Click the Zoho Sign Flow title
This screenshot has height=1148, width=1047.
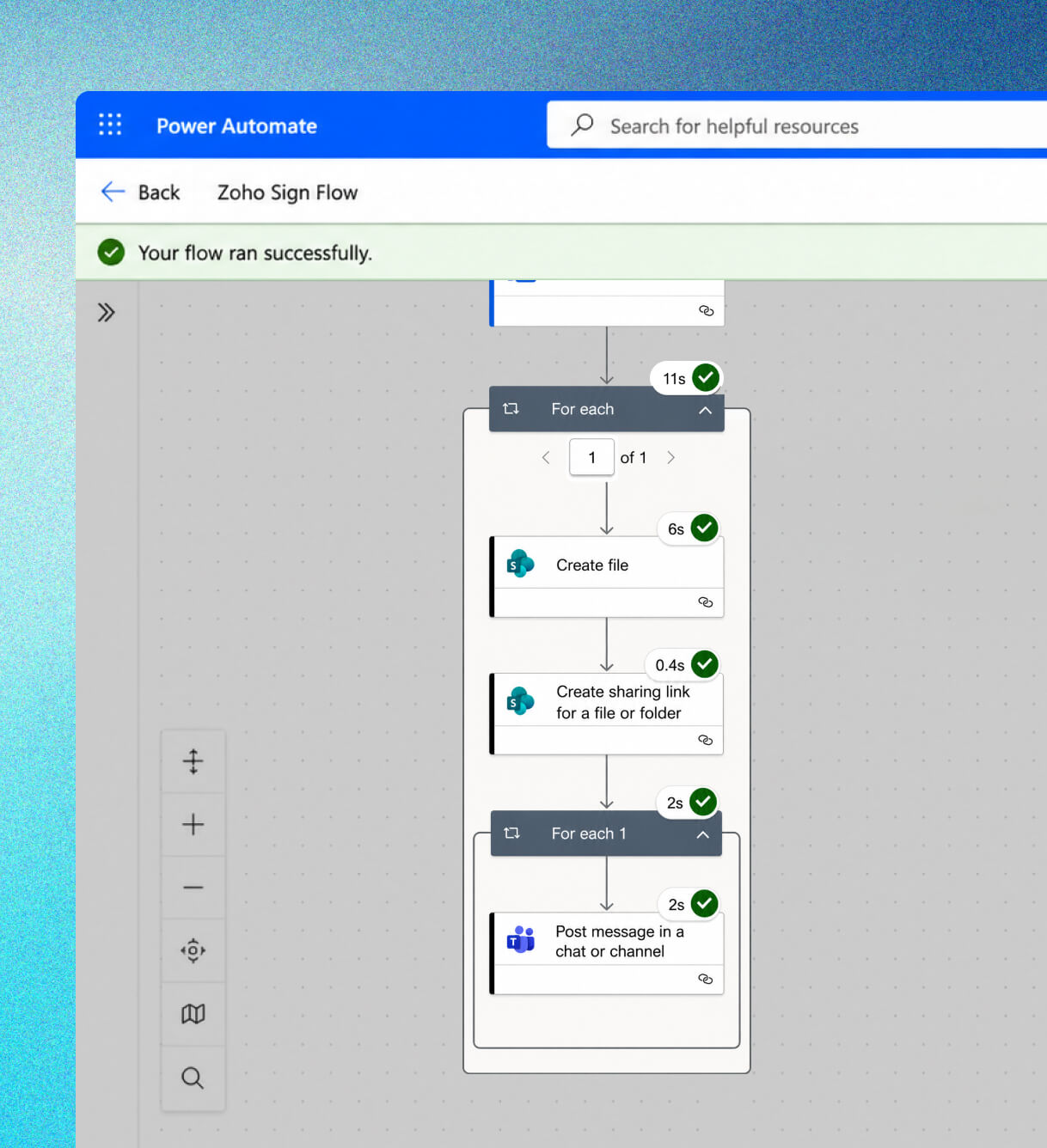pos(287,192)
